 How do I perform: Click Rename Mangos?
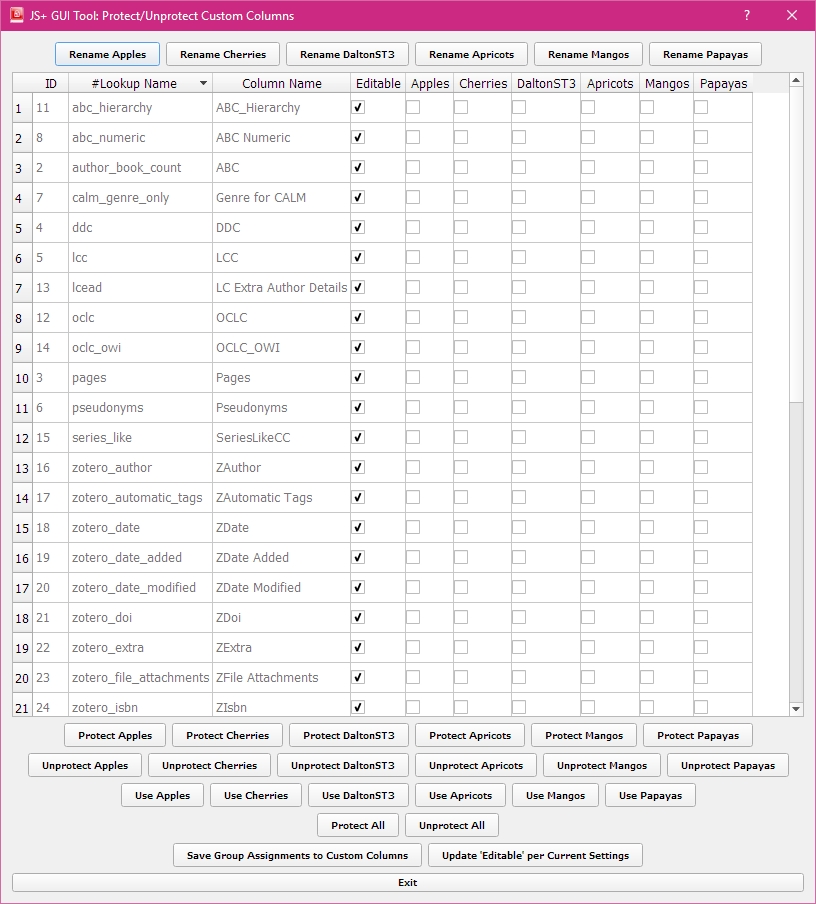[588, 54]
